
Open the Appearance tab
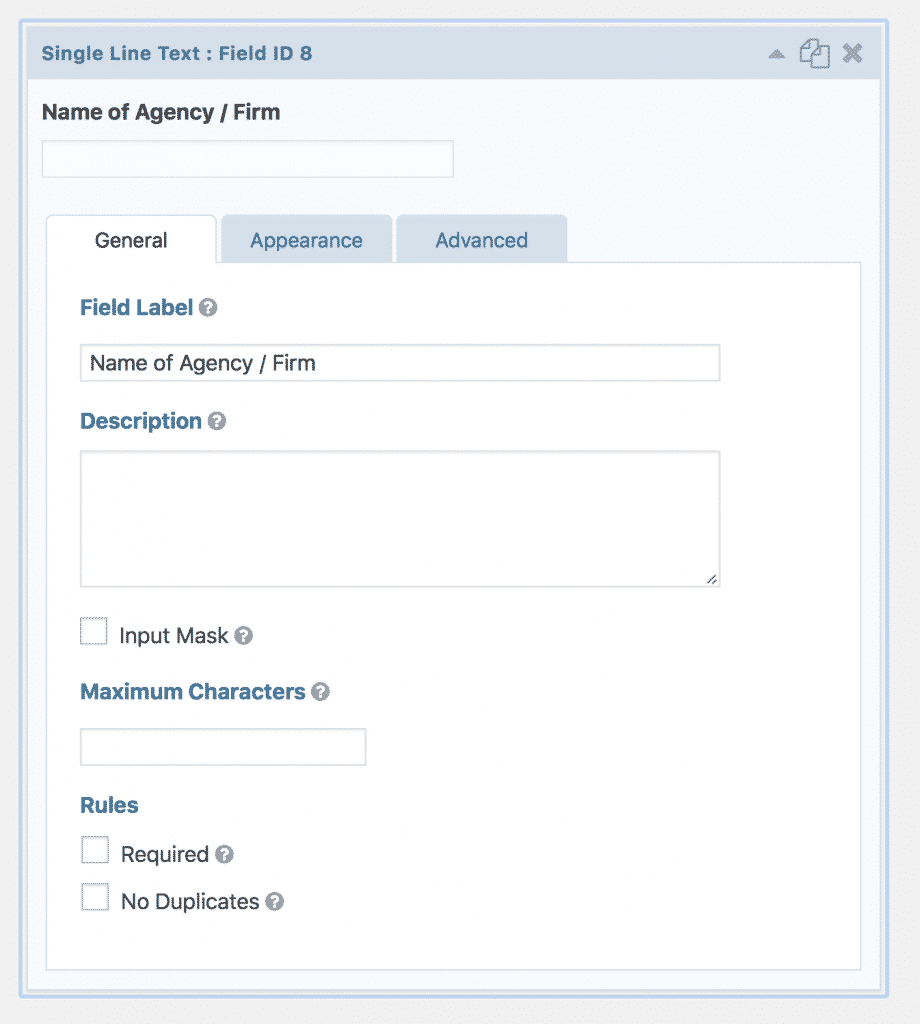pyautogui.click(x=306, y=240)
